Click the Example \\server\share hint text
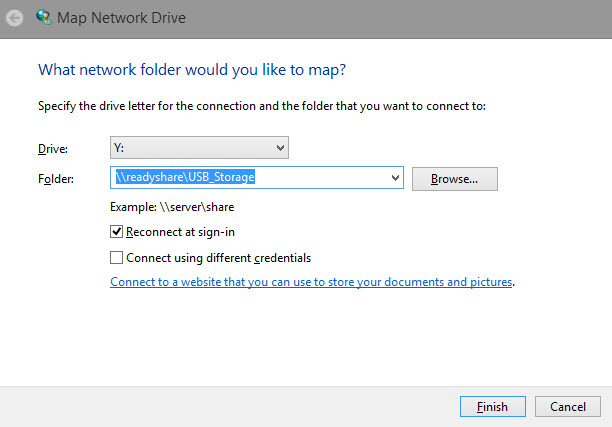 pyautogui.click(x=172, y=207)
